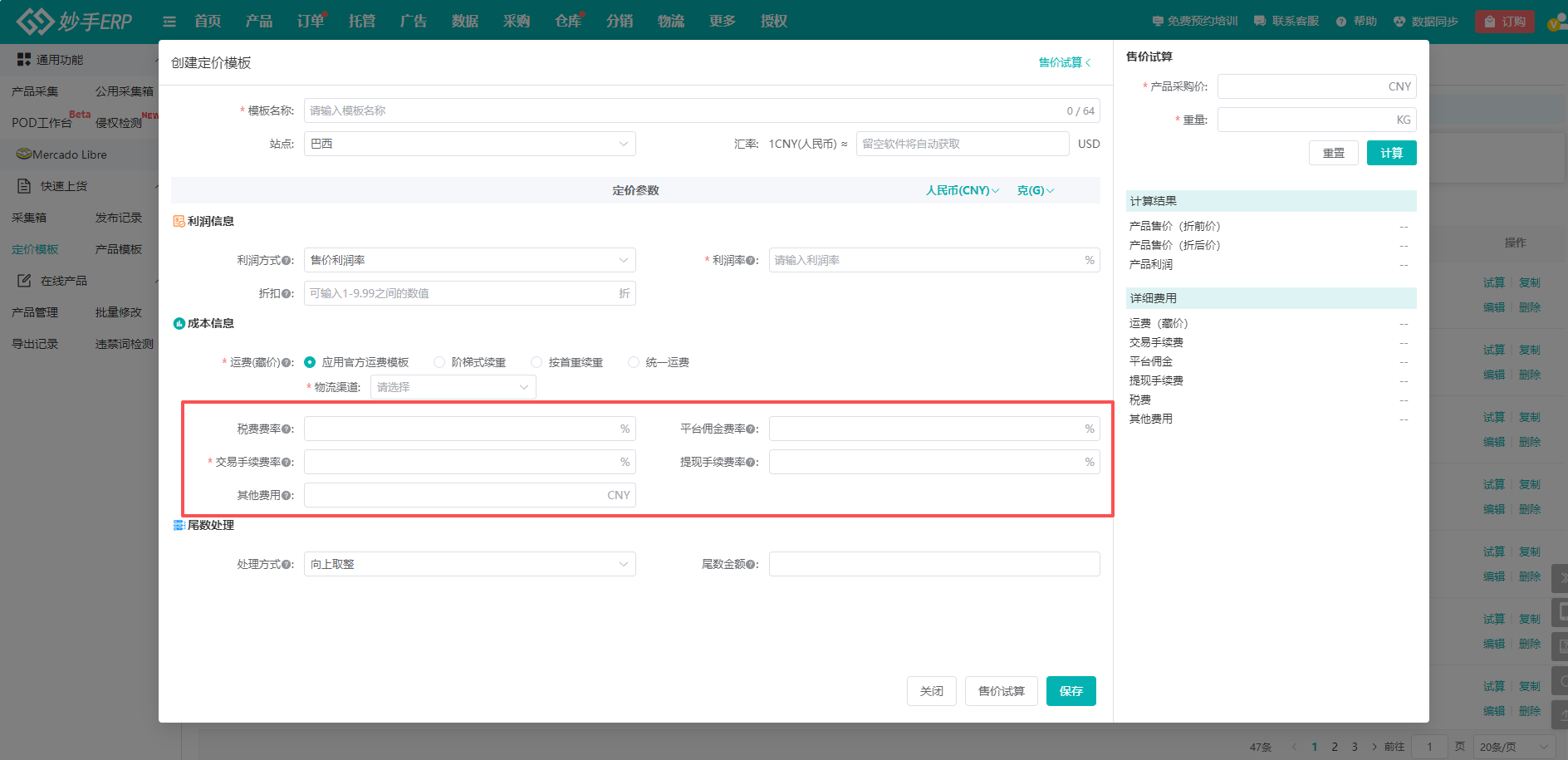Choose the 统一运费 radio button
The image size is (1568, 760).
click(x=634, y=362)
